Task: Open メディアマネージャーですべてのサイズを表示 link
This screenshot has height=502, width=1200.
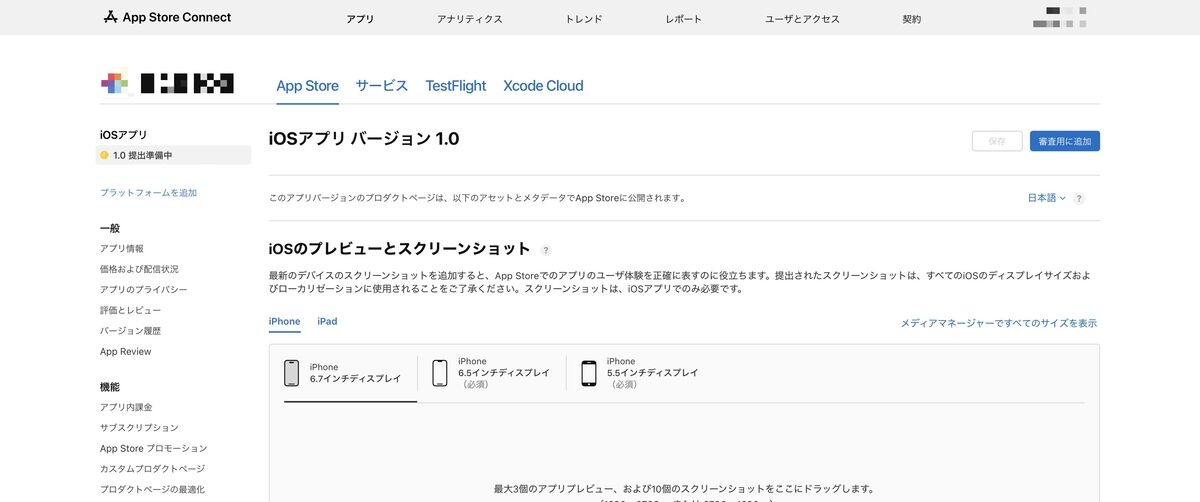Action: click(x=999, y=323)
